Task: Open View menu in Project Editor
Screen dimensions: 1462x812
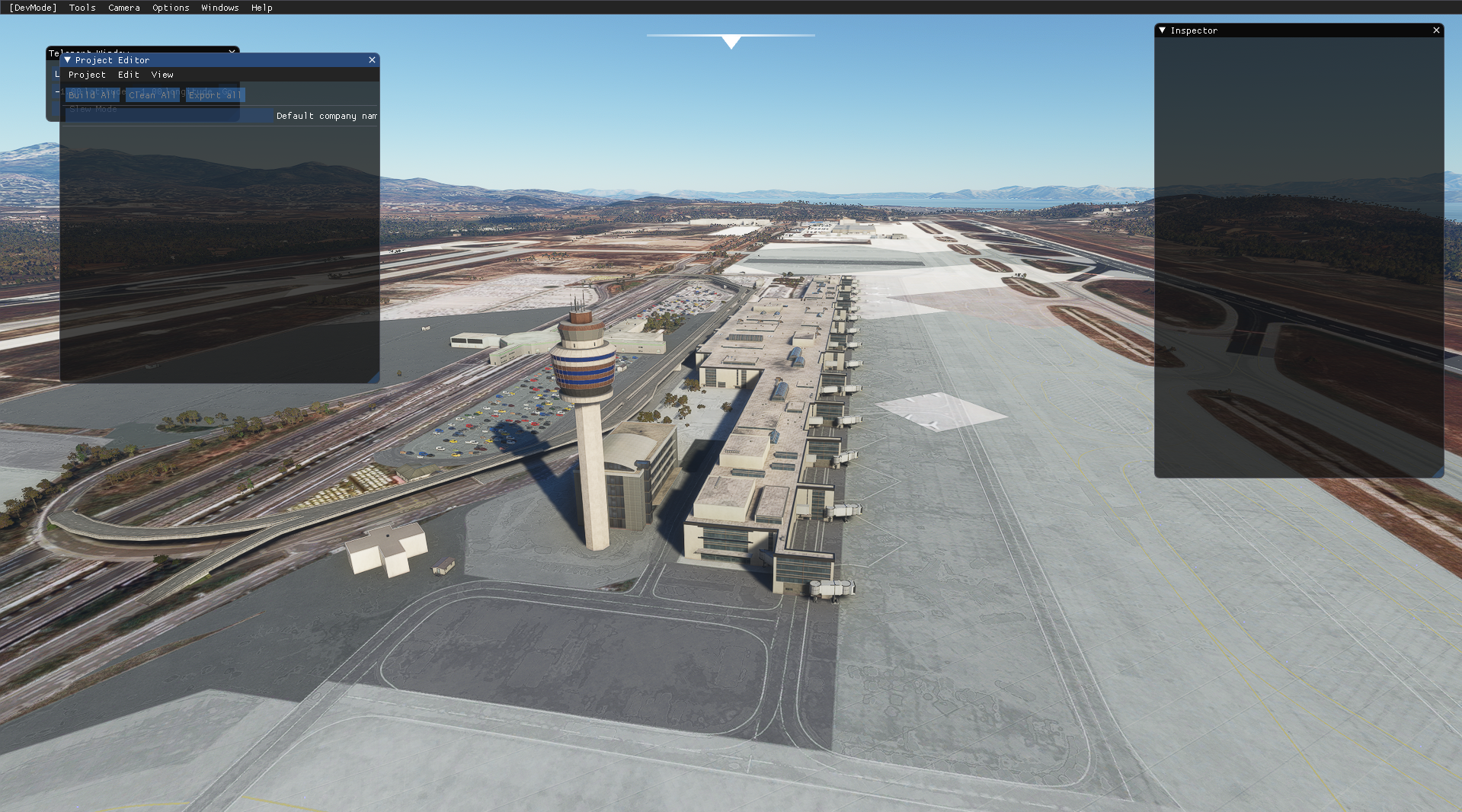Action: (162, 75)
